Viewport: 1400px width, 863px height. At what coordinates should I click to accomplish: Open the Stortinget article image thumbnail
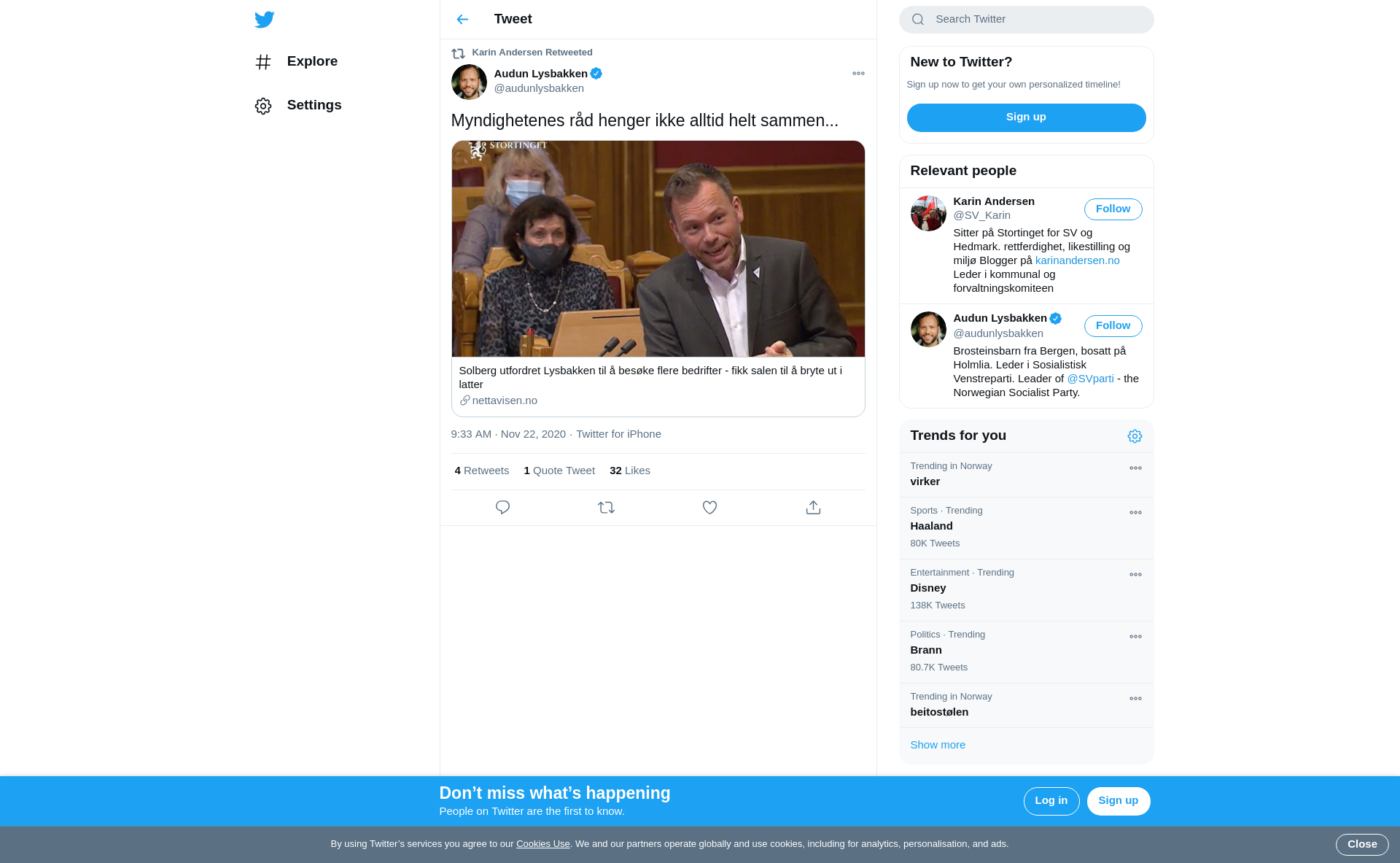658,249
